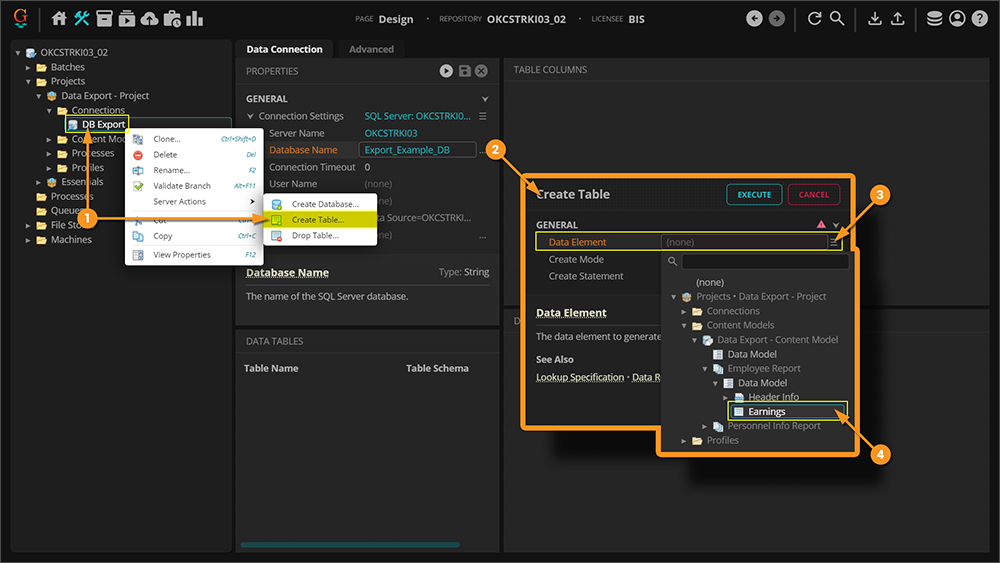The width and height of the screenshot is (1000, 563).
Task: Open the database stack icon
Action: [x=934, y=18]
